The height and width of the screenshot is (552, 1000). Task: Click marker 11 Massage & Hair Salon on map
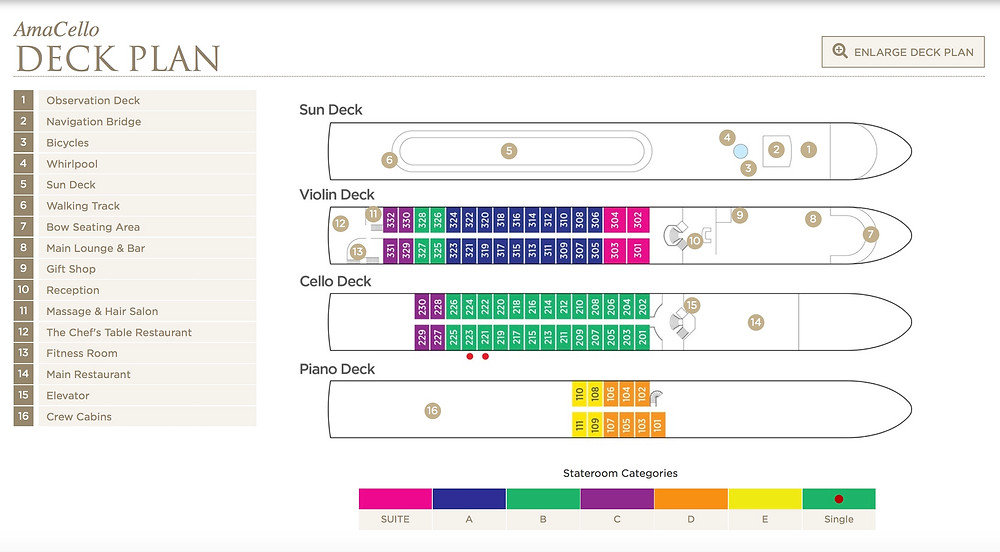(373, 214)
